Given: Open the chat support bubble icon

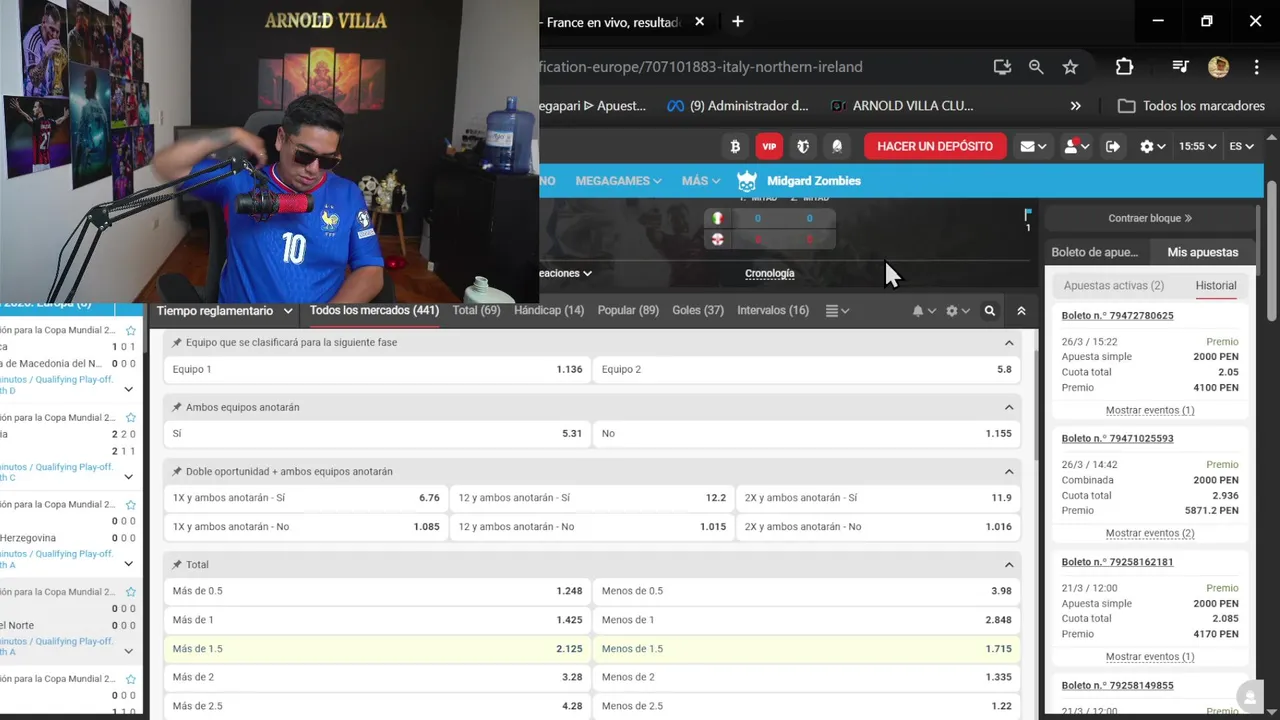Looking at the screenshot, I should (x=1248, y=697).
